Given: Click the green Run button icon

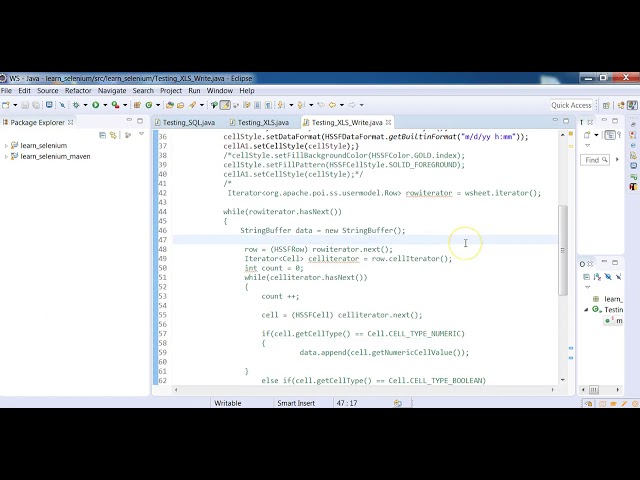Looking at the screenshot, I should pyautogui.click(x=96, y=105).
